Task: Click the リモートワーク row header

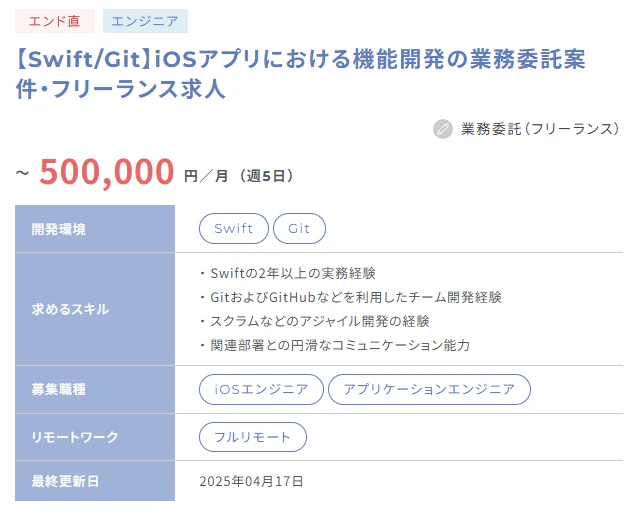Action: point(75,437)
